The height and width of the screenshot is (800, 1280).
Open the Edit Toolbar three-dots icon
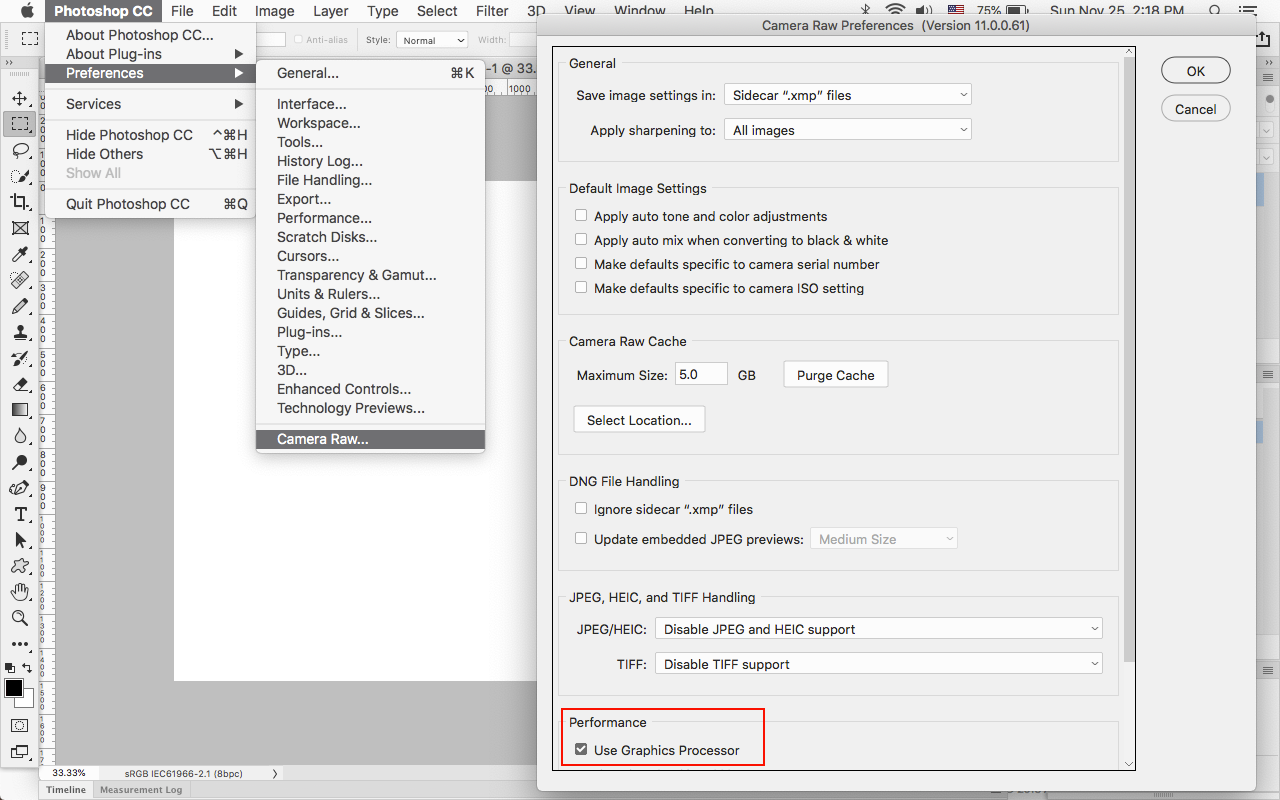[19, 644]
